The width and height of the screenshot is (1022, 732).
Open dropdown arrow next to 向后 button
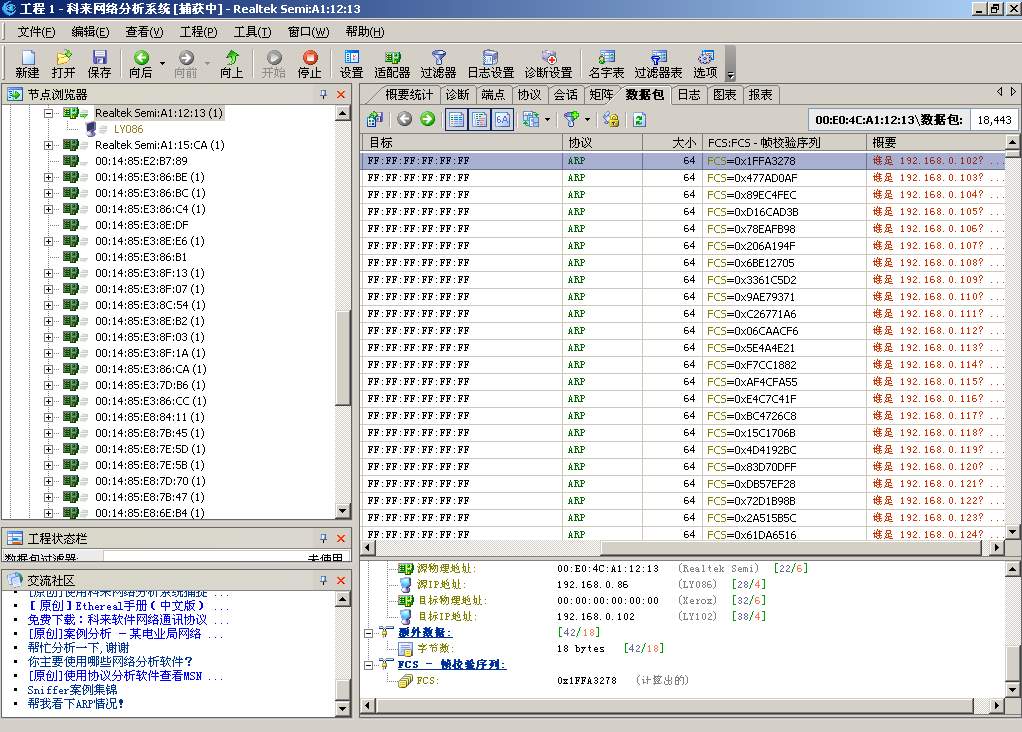[x=162, y=64]
